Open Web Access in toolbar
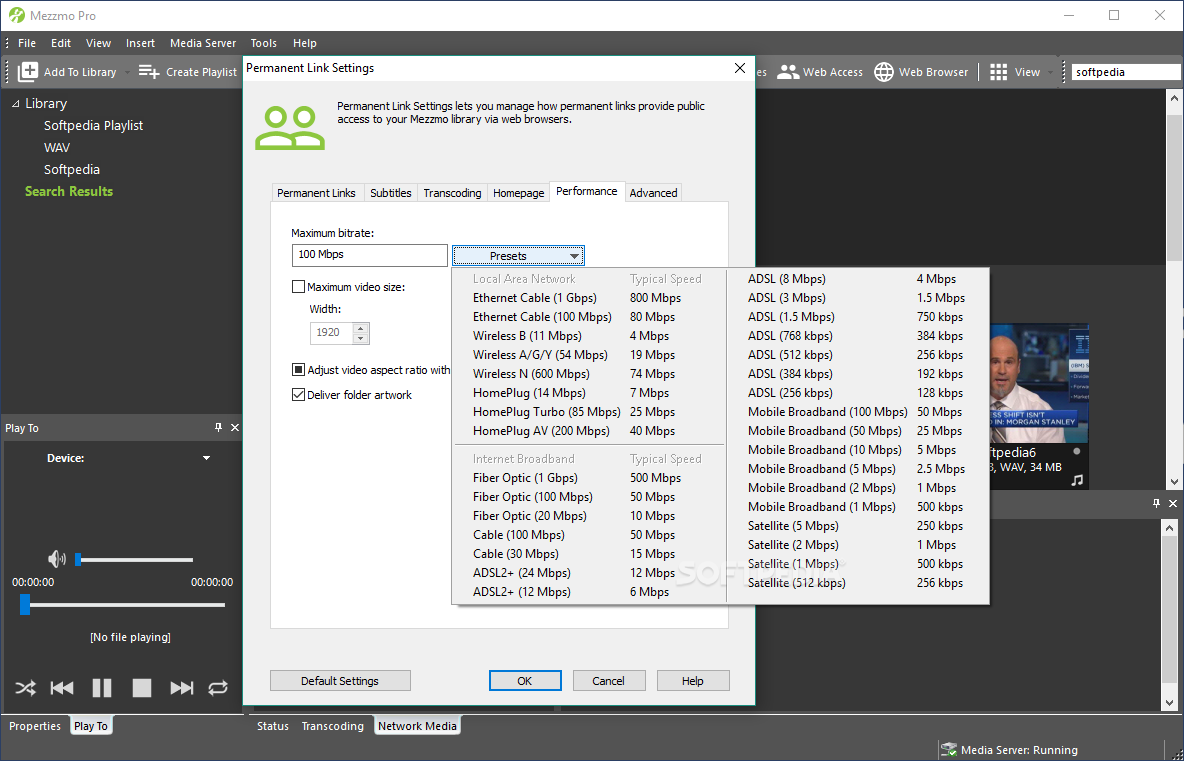1184x761 pixels. click(820, 72)
